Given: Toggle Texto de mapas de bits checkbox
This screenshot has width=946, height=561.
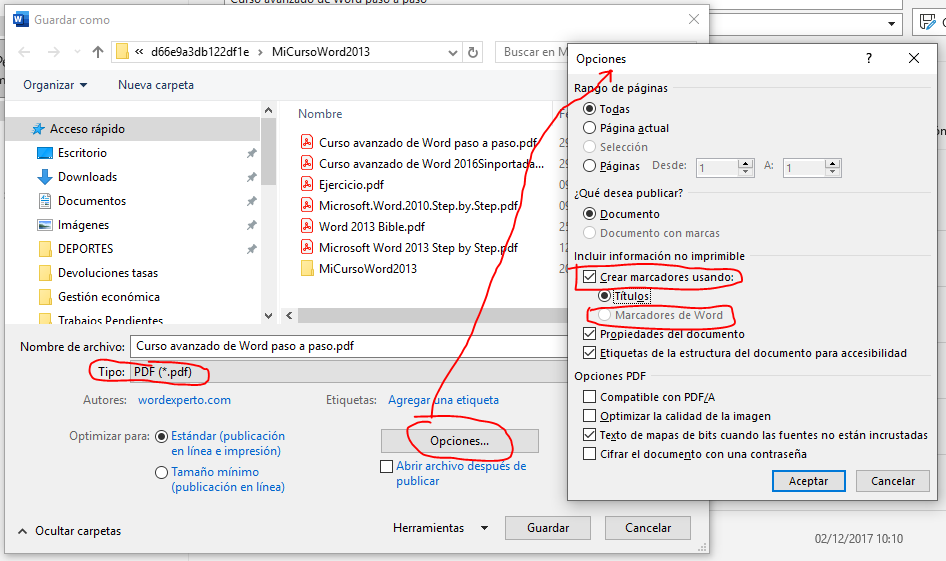Looking at the screenshot, I should (x=589, y=435).
